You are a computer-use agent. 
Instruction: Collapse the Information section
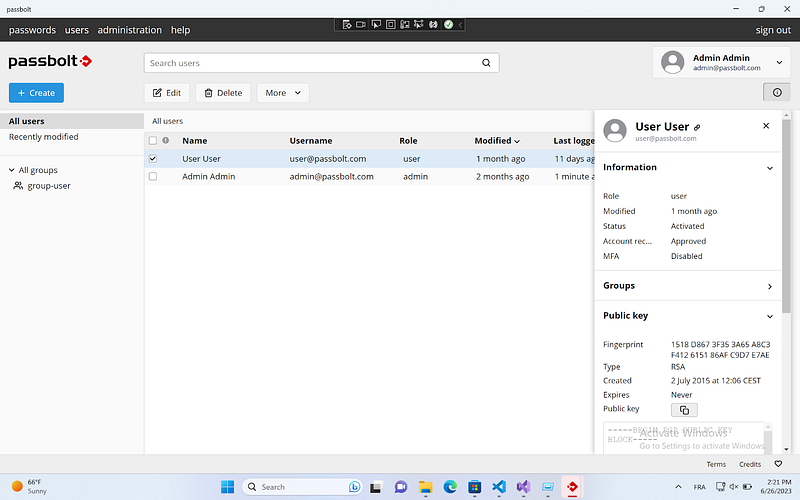[769, 168]
